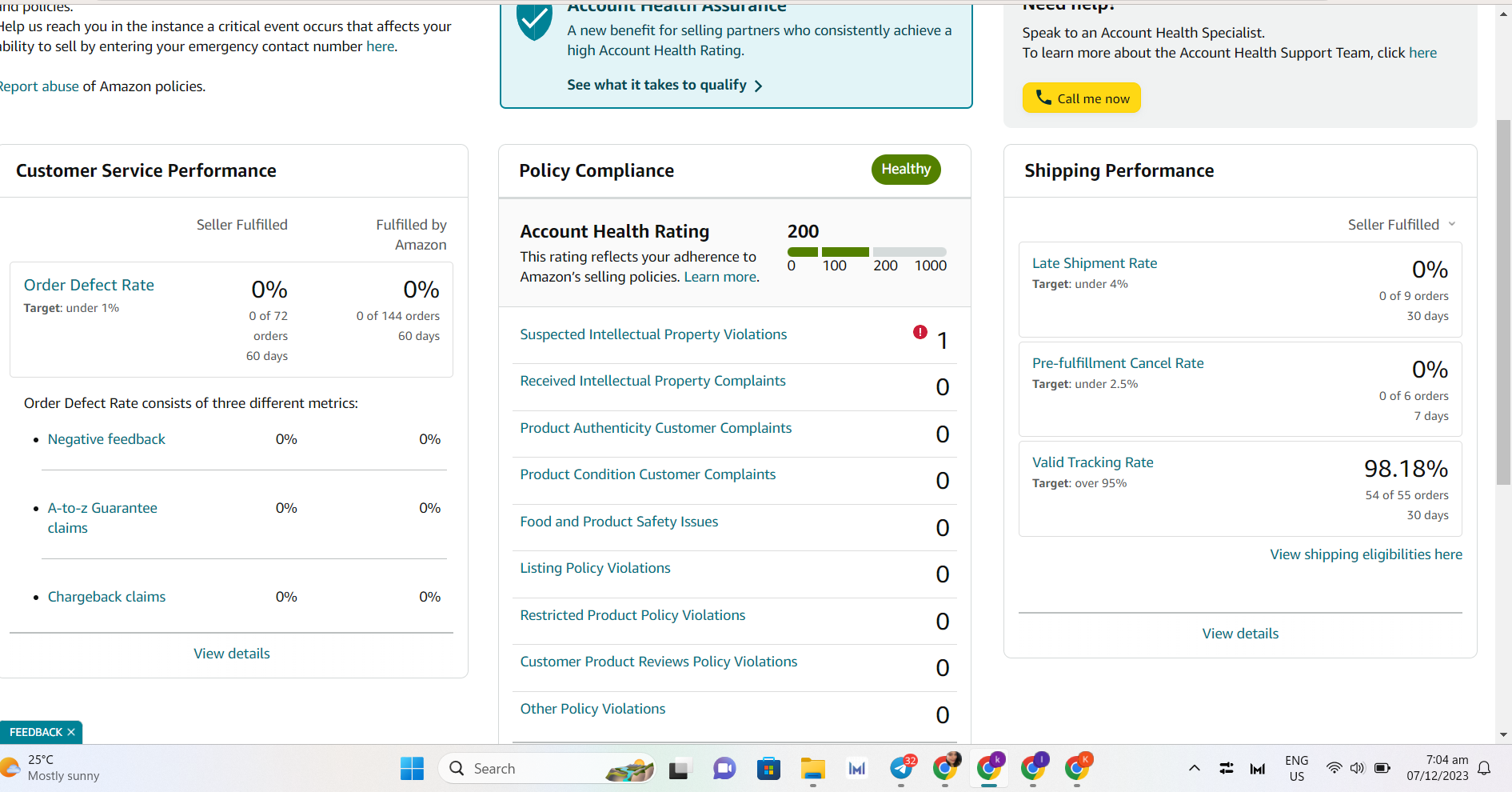Click the scrollbar down arrow
Screen dimensions: 1512x792
pos(1503,734)
